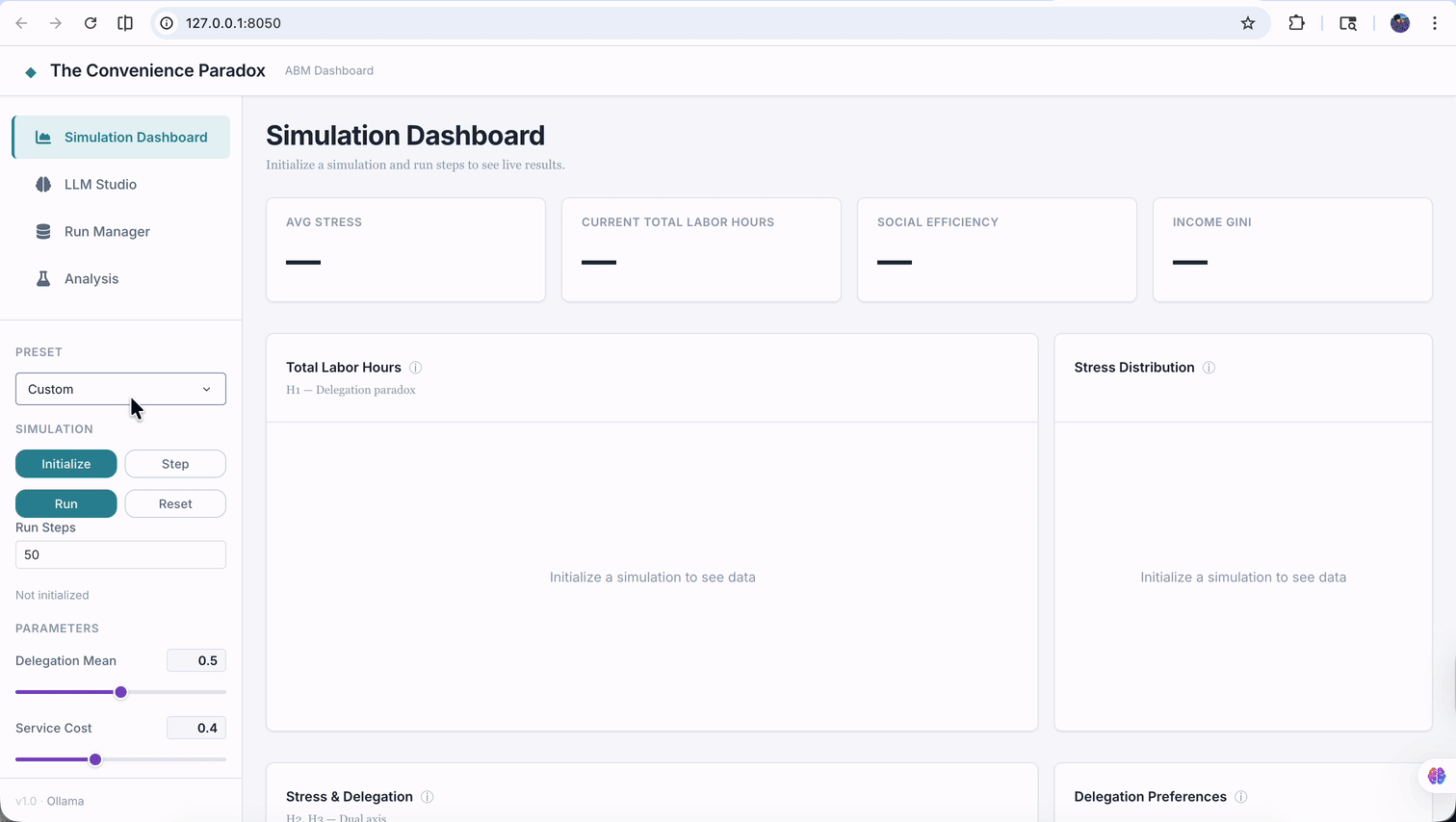Image resolution: width=1456 pixels, height=822 pixels.
Task: Open the browser profile avatar
Action: [x=1400, y=23]
